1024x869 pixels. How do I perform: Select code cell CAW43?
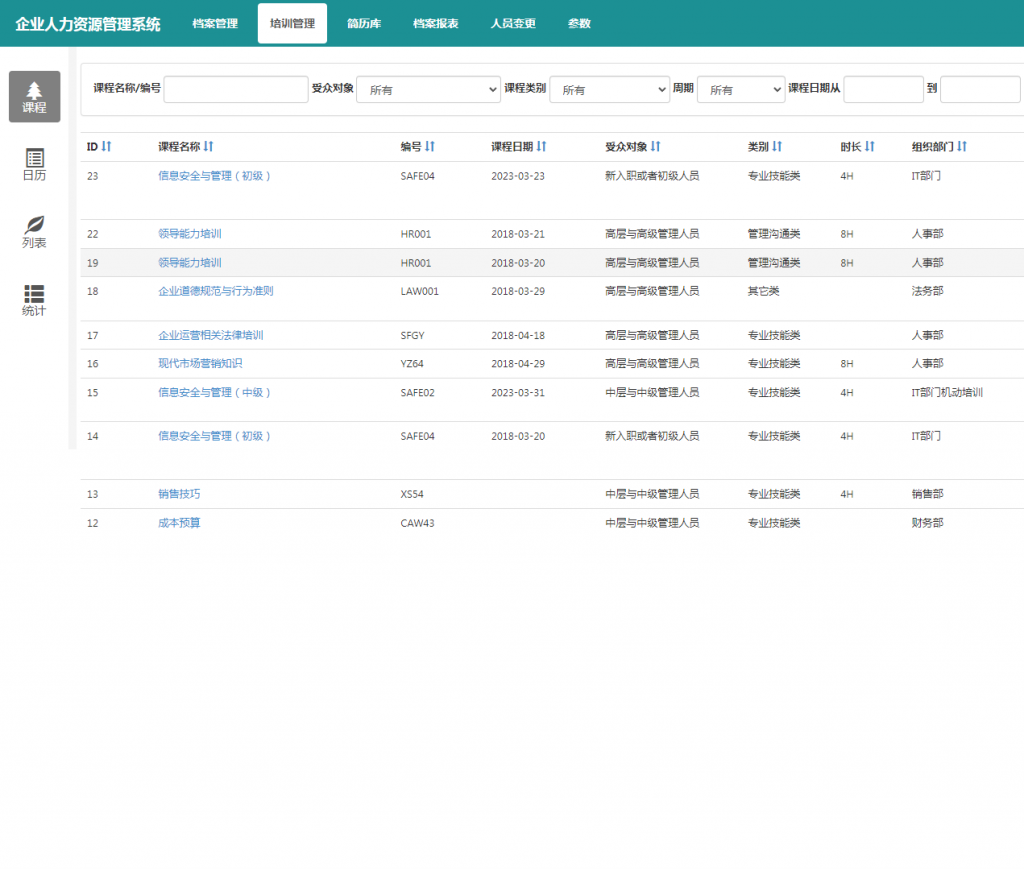tap(417, 523)
